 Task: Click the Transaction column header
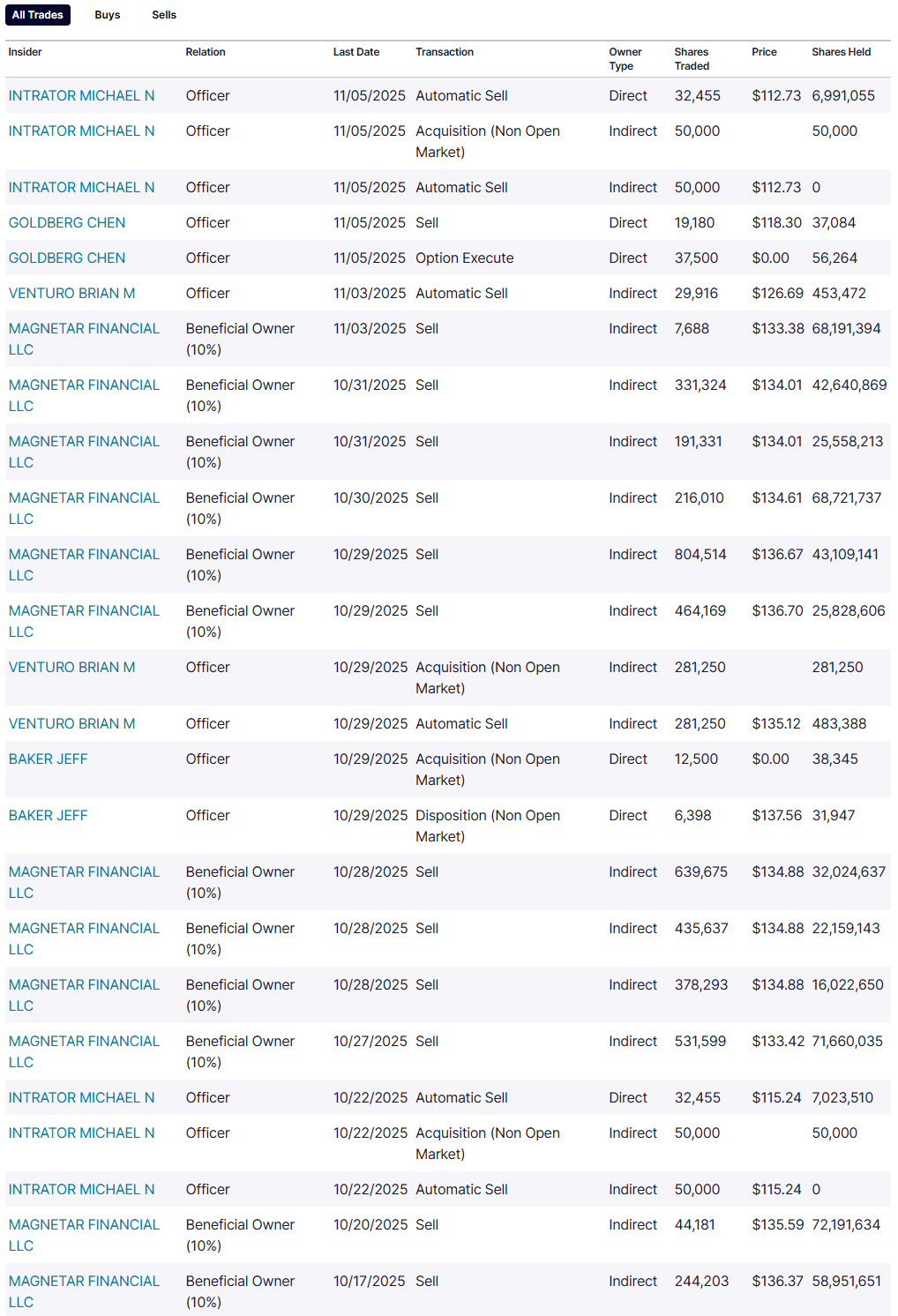click(x=445, y=52)
